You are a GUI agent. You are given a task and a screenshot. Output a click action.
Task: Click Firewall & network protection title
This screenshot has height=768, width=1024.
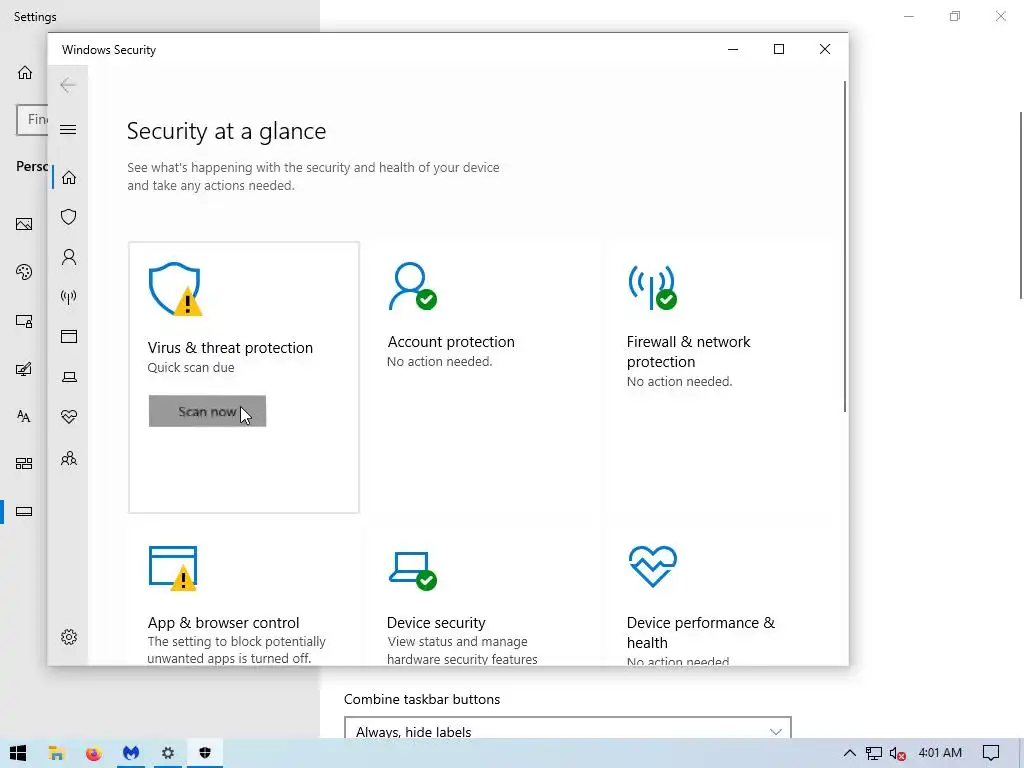[688, 351]
